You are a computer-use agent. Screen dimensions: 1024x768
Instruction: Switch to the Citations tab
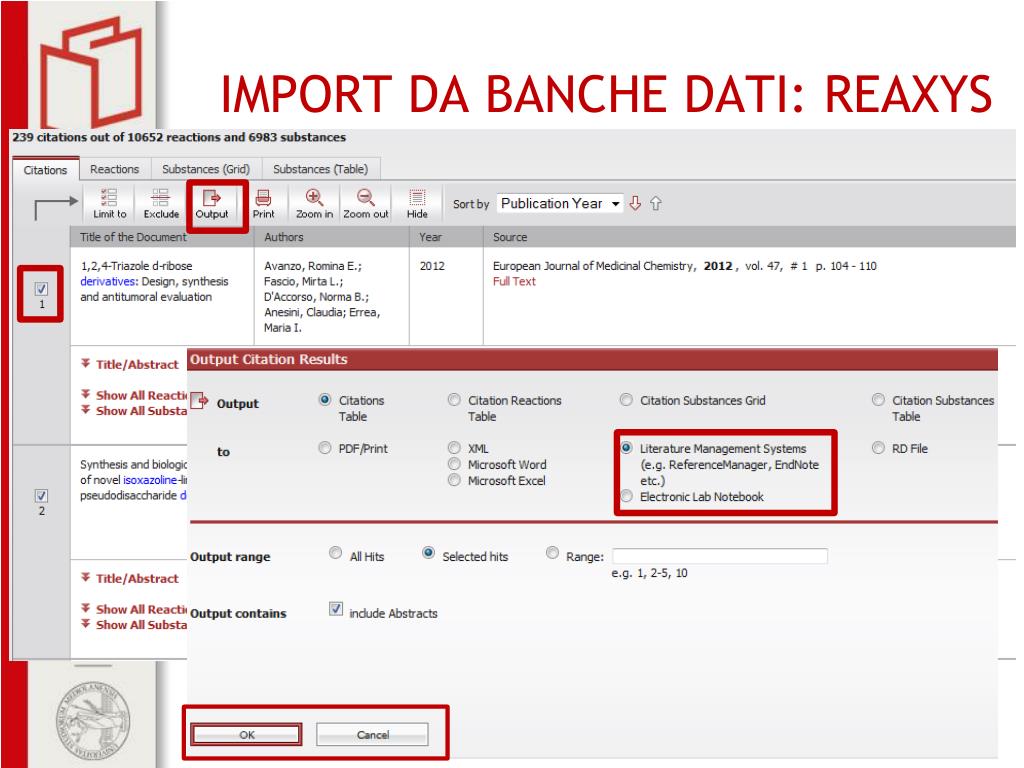(45, 170)
